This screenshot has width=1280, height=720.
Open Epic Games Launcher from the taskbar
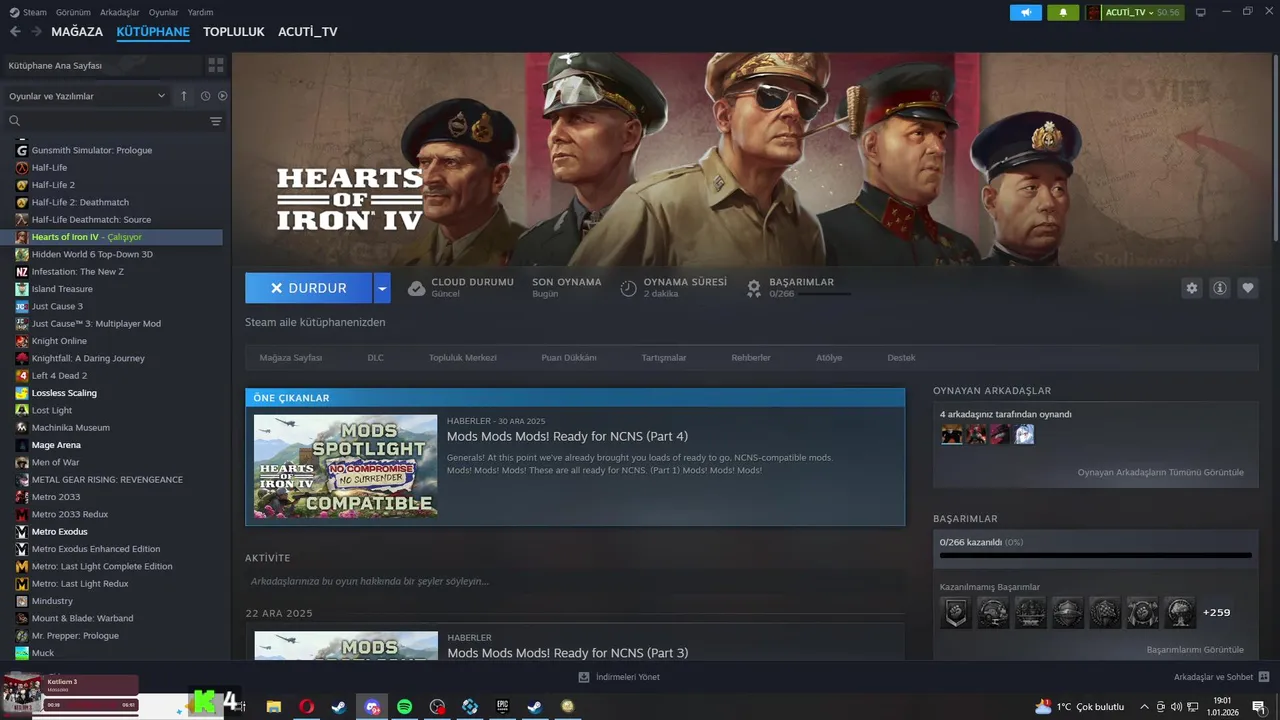click(x=502, y=706)
